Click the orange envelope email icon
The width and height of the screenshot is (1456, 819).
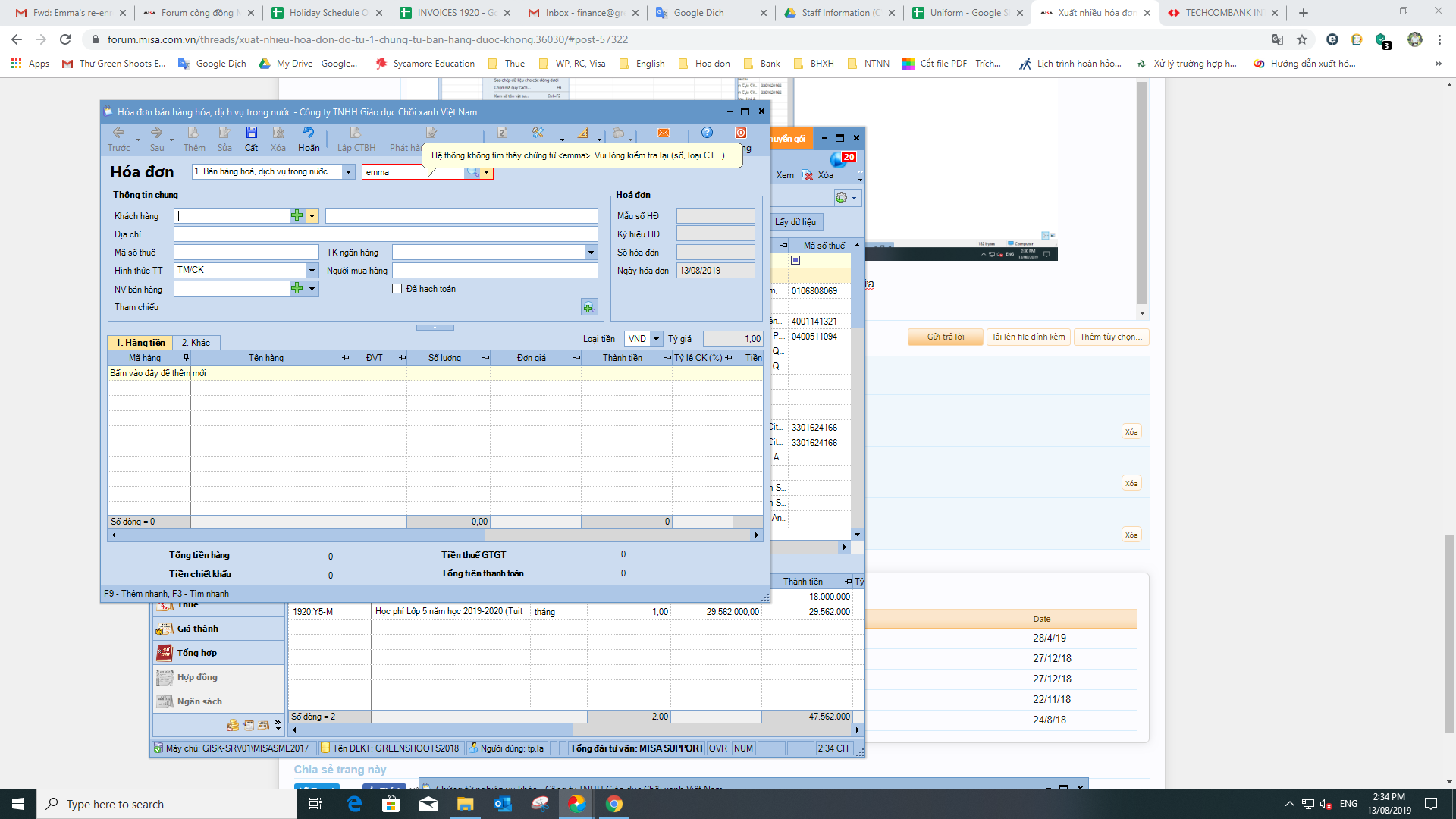664,133
